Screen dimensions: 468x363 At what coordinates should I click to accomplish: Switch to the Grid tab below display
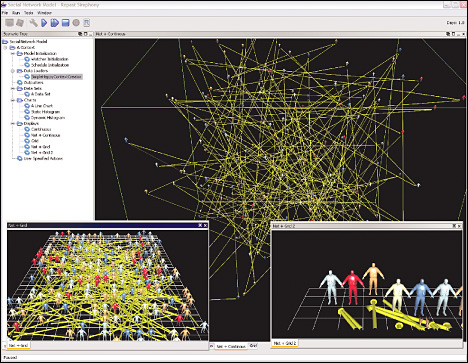pos(254,346)
